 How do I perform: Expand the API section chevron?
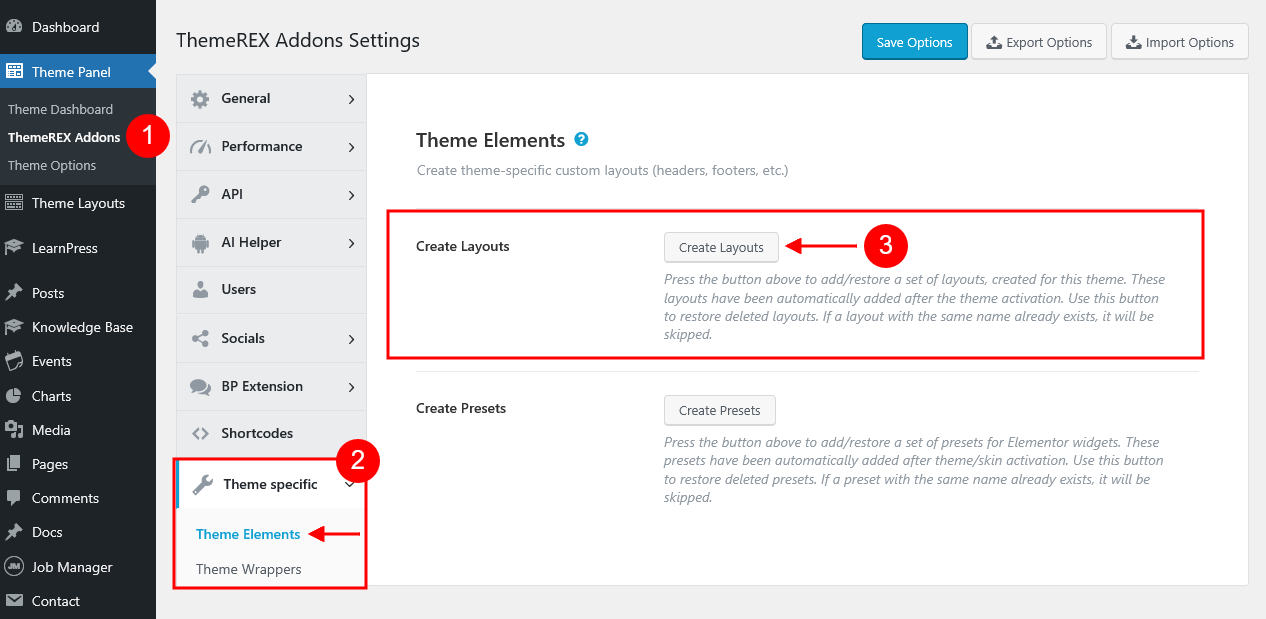pyautogui.click(x=351, y=195)
